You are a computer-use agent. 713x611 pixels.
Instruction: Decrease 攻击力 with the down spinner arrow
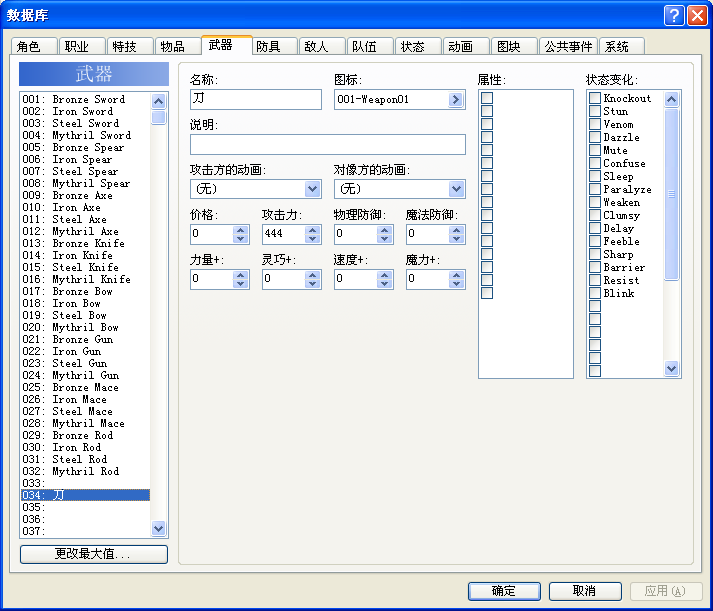click(x=312, y=238)
